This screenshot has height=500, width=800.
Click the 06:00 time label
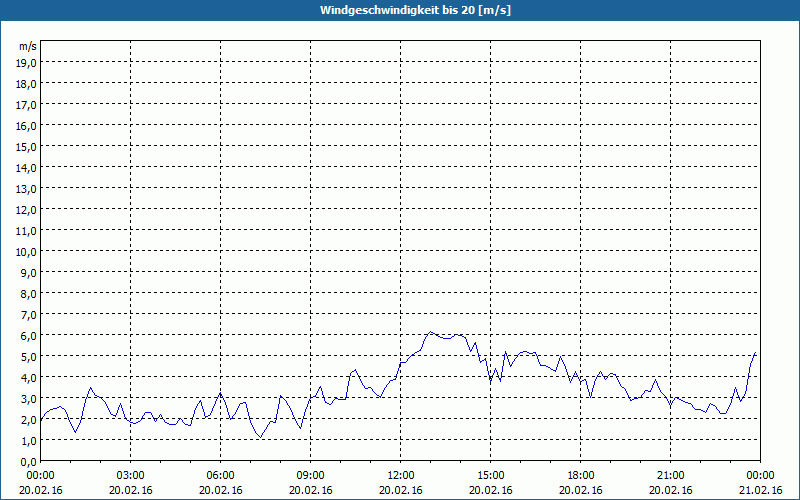220,476
